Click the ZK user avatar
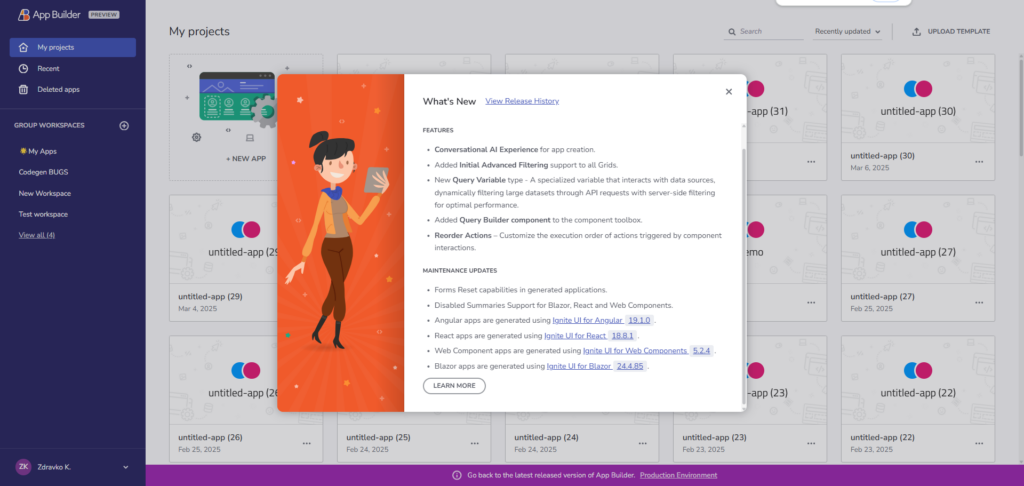Screen dimensions: 1024x486 point(24,466)
